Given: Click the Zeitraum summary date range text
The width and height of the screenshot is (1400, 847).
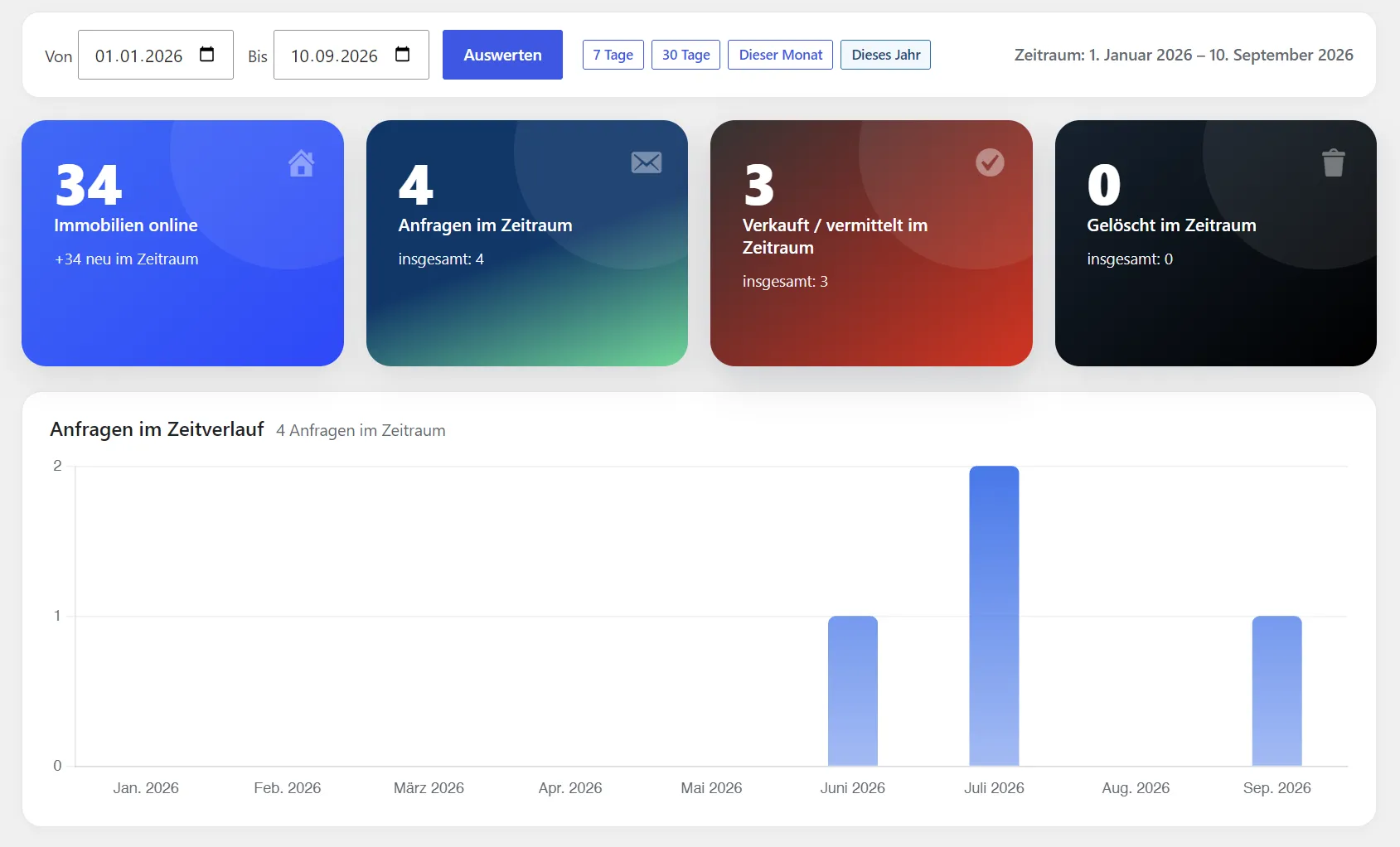Looking at the screenshot, I should point(1184,55).
